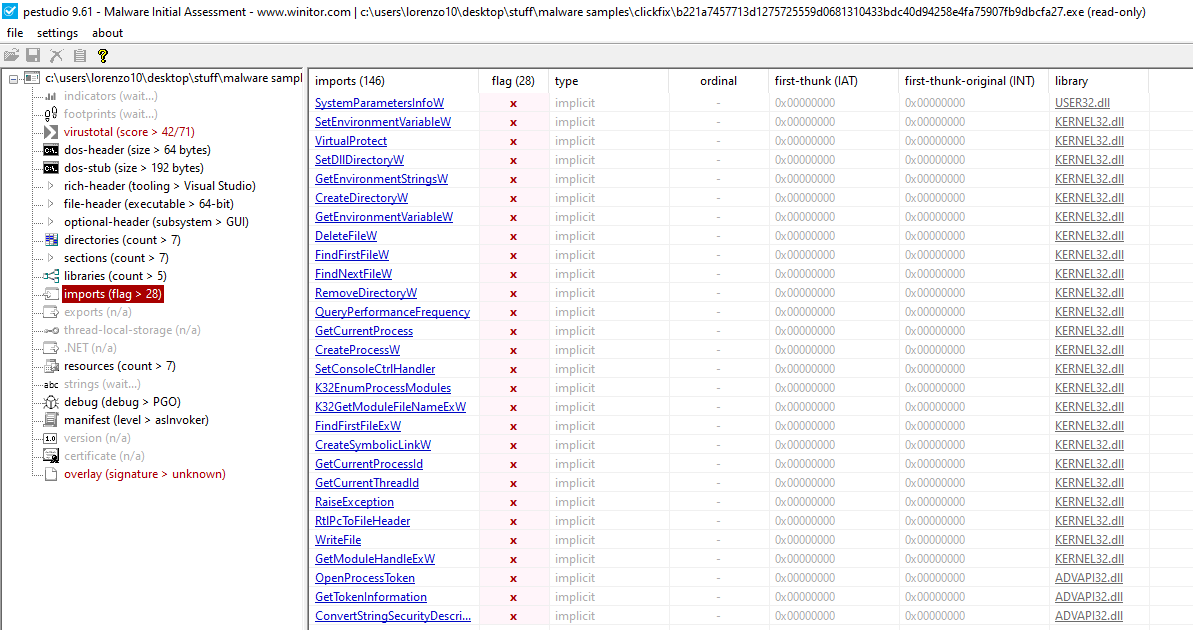Click the imports node icon
Screen dimensions: 1193x630
click(x=51, y=294)
